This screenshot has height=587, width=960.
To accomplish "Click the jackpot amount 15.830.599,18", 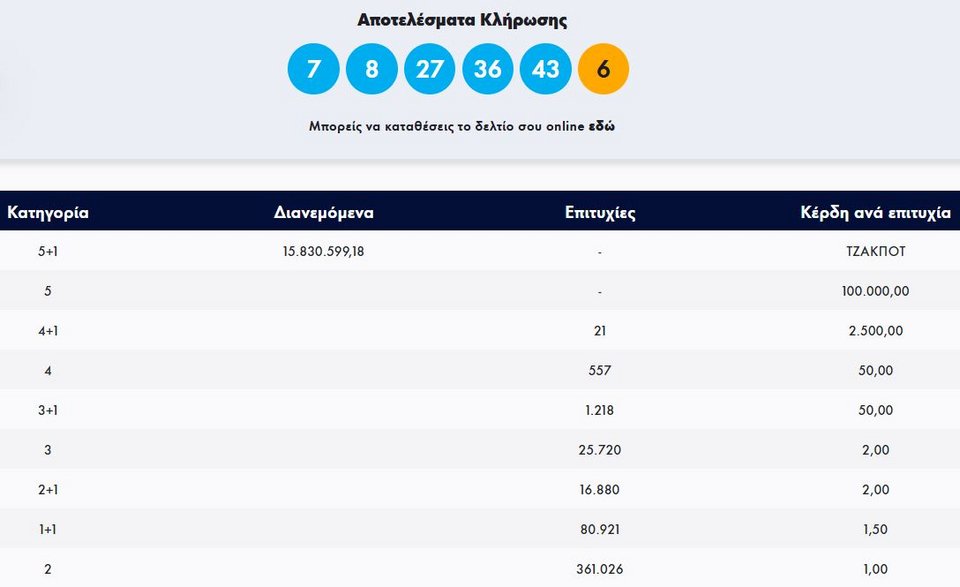I will coord(323,251).
